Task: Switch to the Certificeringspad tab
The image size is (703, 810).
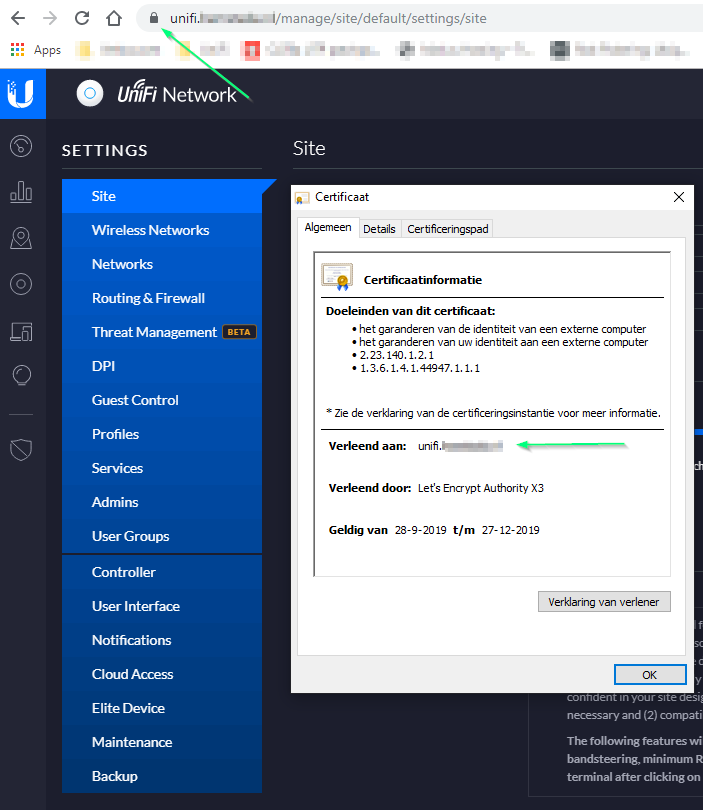Action: coord(447,229)
